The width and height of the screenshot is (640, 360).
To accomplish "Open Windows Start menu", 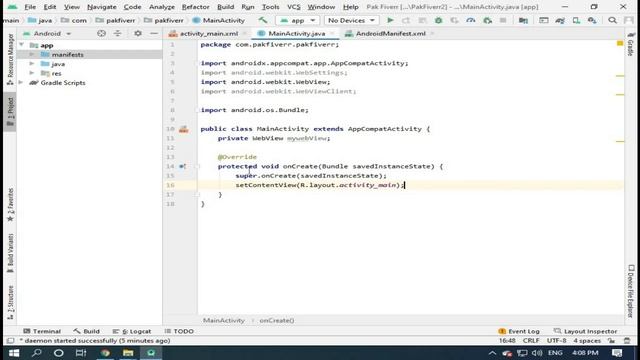I will [x=14, y=353].
